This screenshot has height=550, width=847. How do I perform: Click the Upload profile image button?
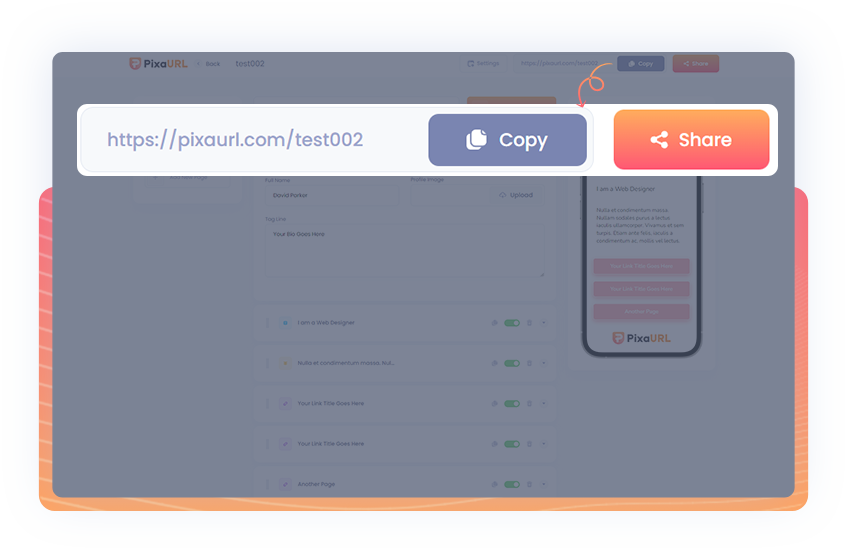pos(516,195)
